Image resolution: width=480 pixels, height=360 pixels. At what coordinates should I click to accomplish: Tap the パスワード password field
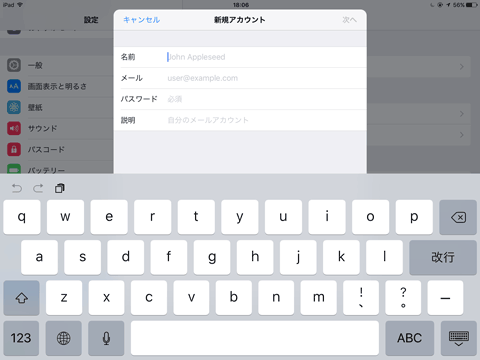point(240,99)
